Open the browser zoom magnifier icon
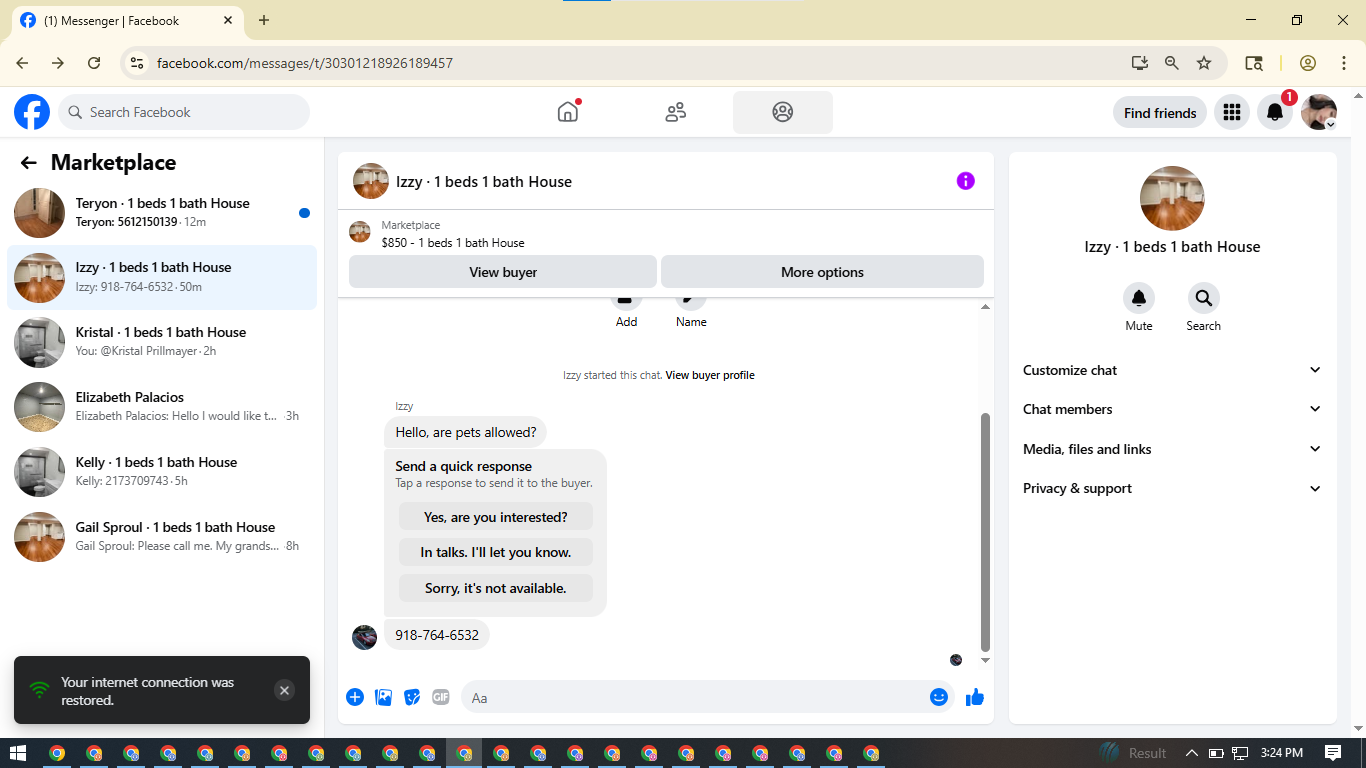The height and width of the screenshot is (768, 1366). tap(1172, 63)
